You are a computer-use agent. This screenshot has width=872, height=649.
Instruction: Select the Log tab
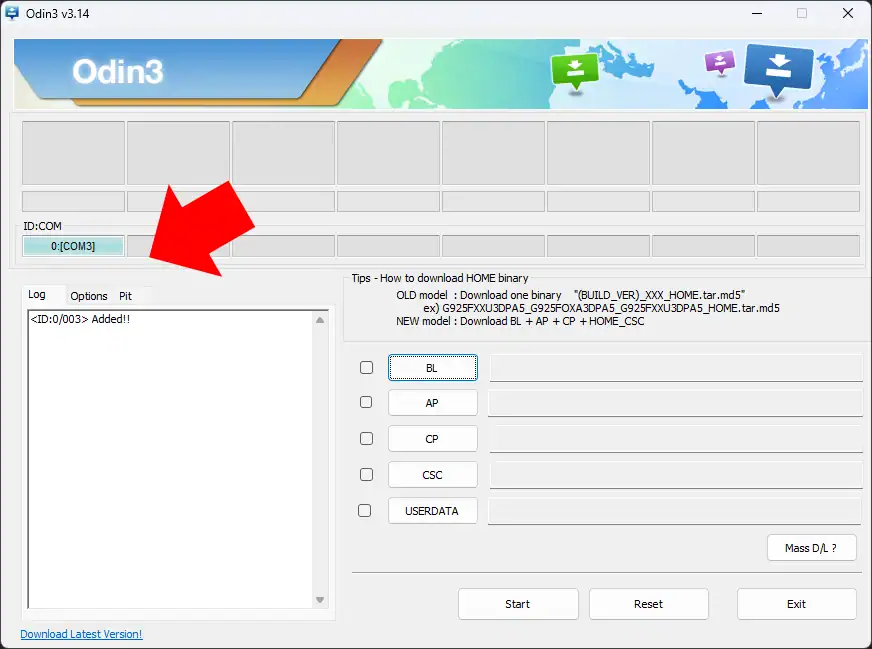[x=37, y=295]
